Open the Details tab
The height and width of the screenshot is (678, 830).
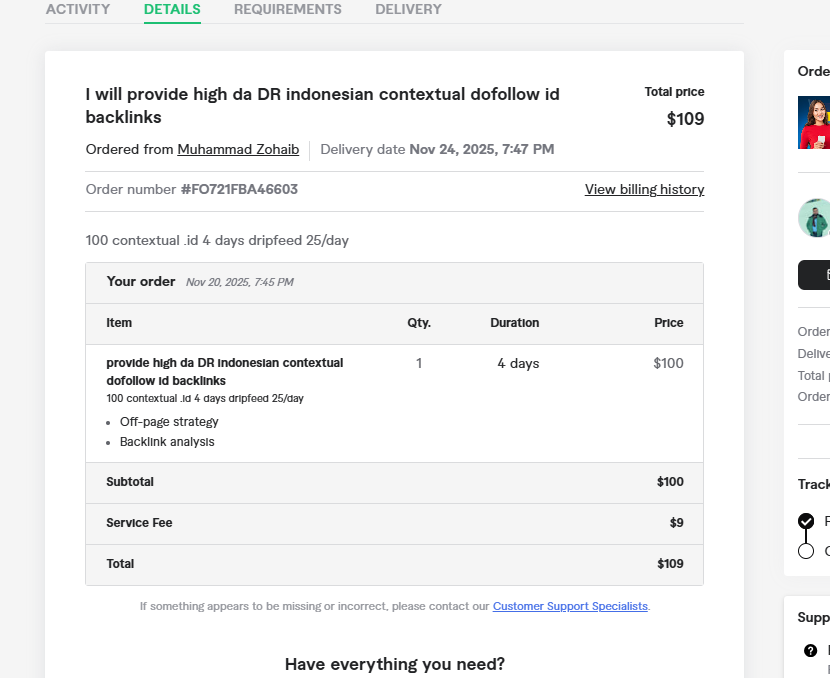172,10
